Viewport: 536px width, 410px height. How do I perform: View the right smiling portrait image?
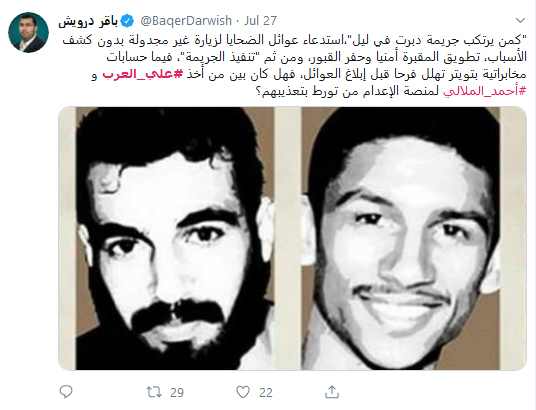tap(400, 238)
